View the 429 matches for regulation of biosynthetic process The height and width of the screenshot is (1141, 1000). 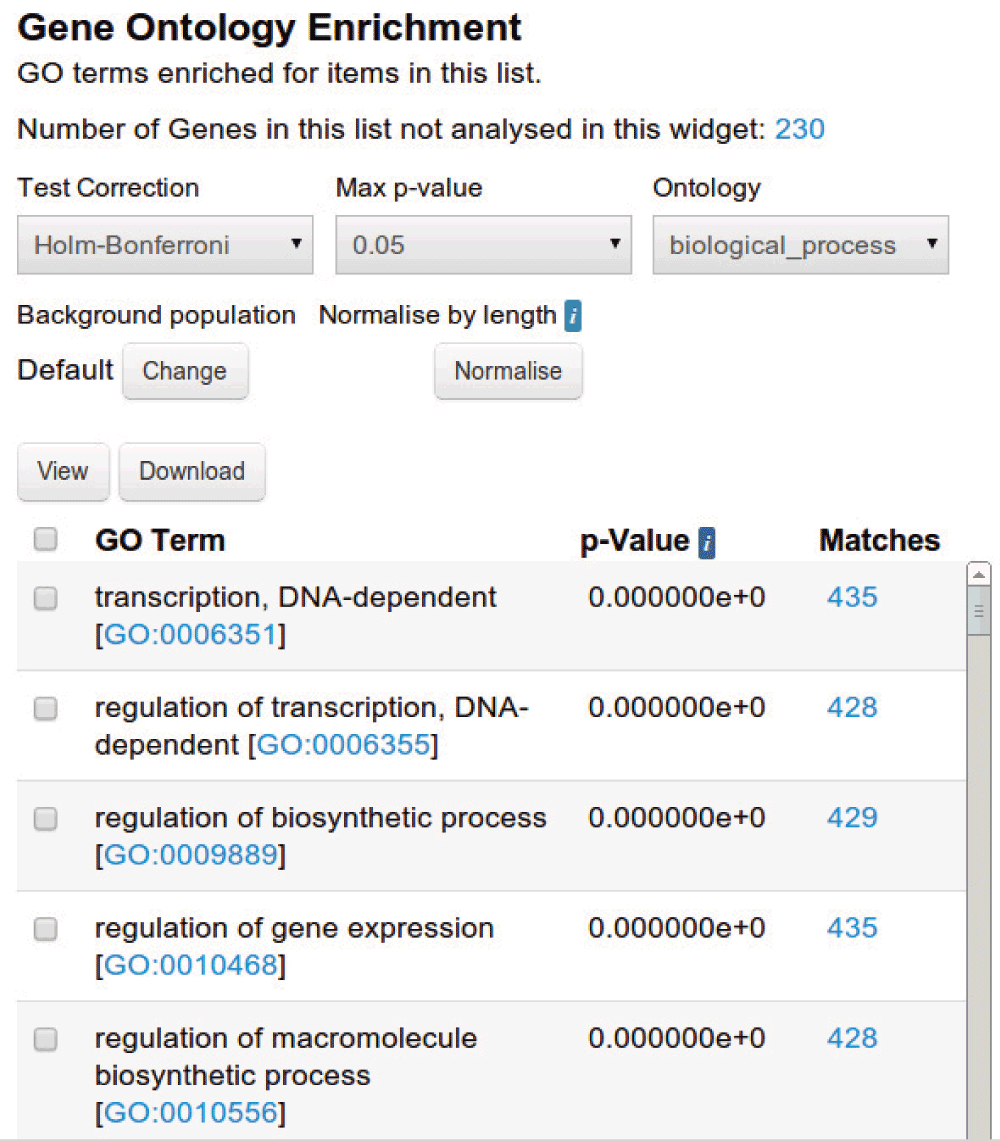[851, 818]
